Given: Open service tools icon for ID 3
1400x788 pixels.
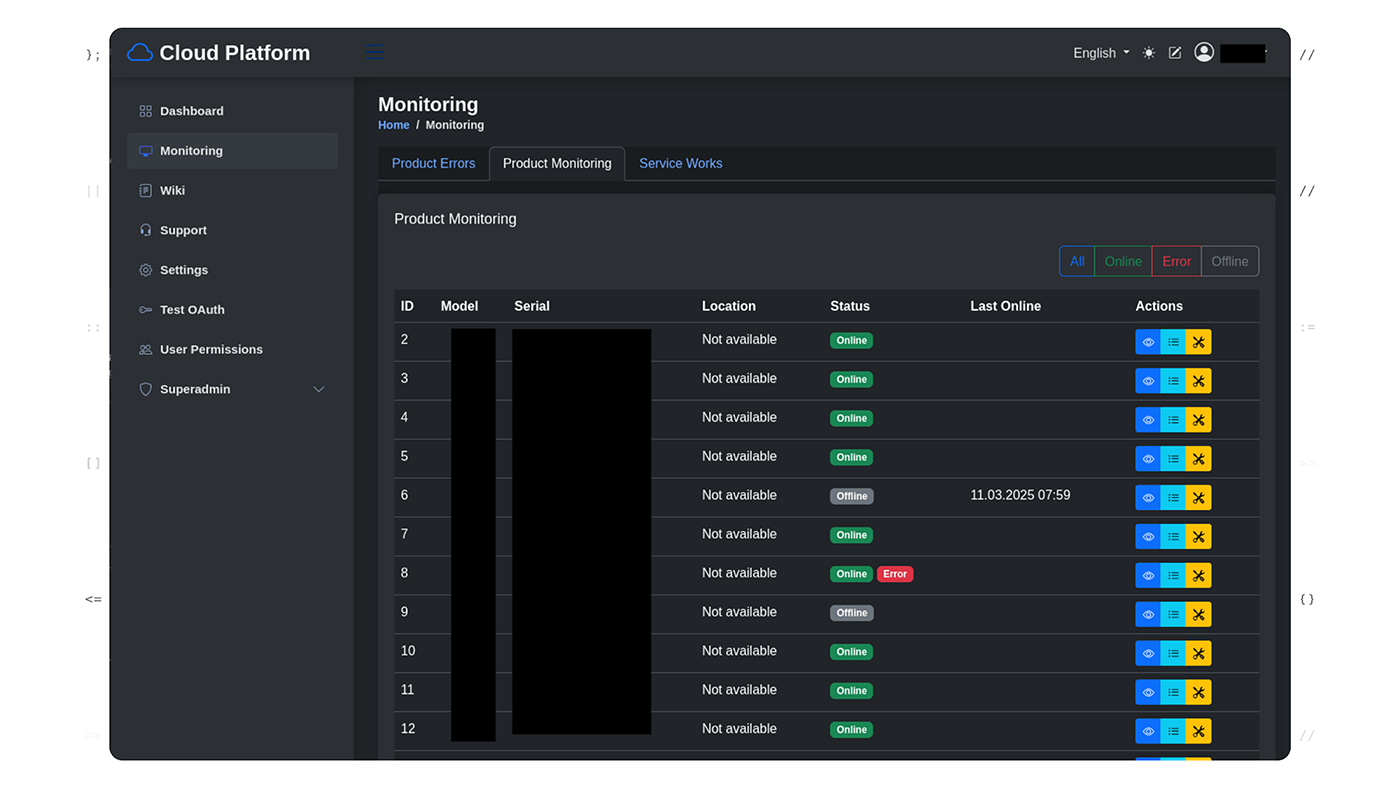Looking at the screenshot, I should 1198,381.
